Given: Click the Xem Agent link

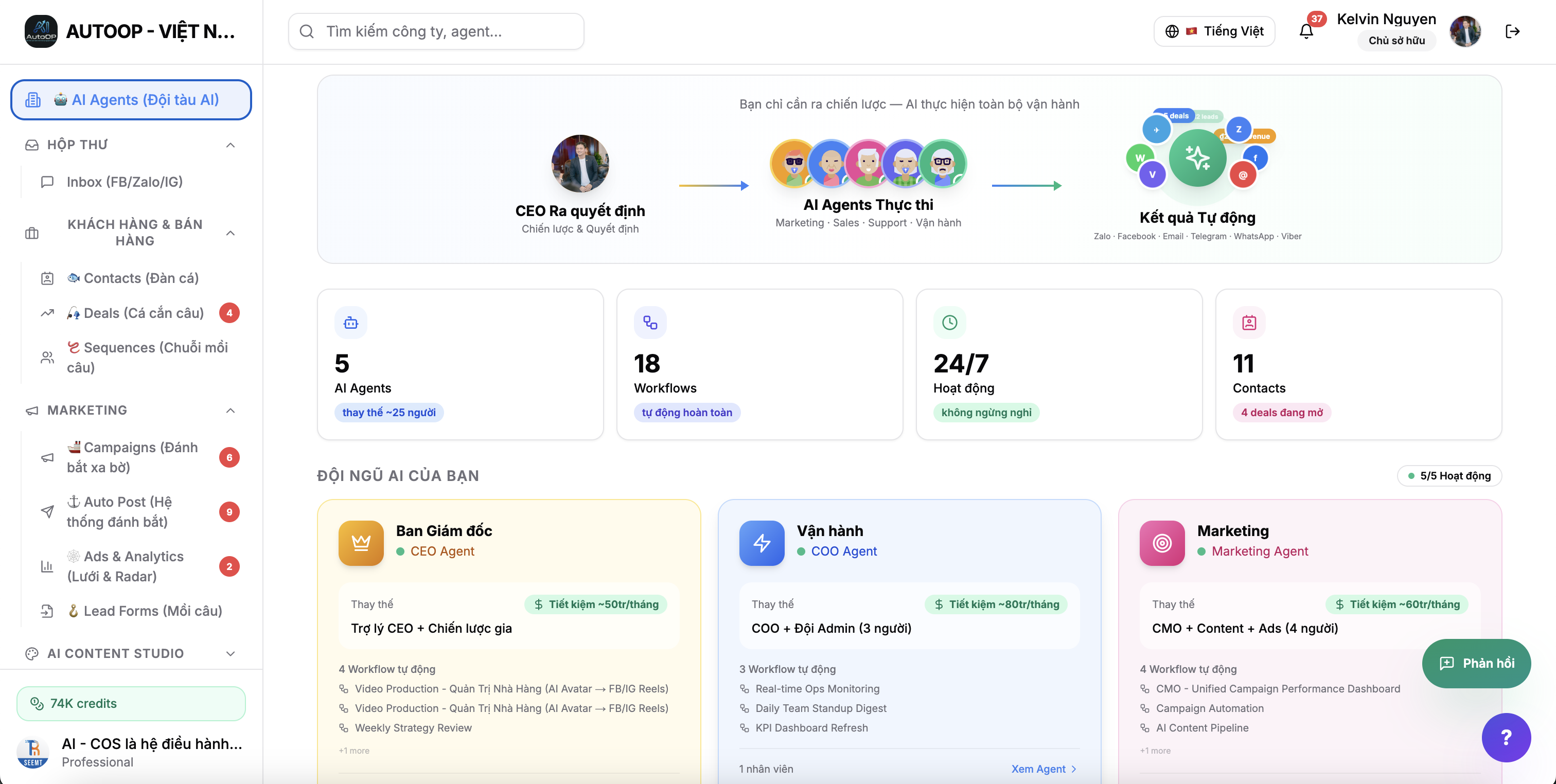Looking at the screenshot, I should coord(1043,768).
